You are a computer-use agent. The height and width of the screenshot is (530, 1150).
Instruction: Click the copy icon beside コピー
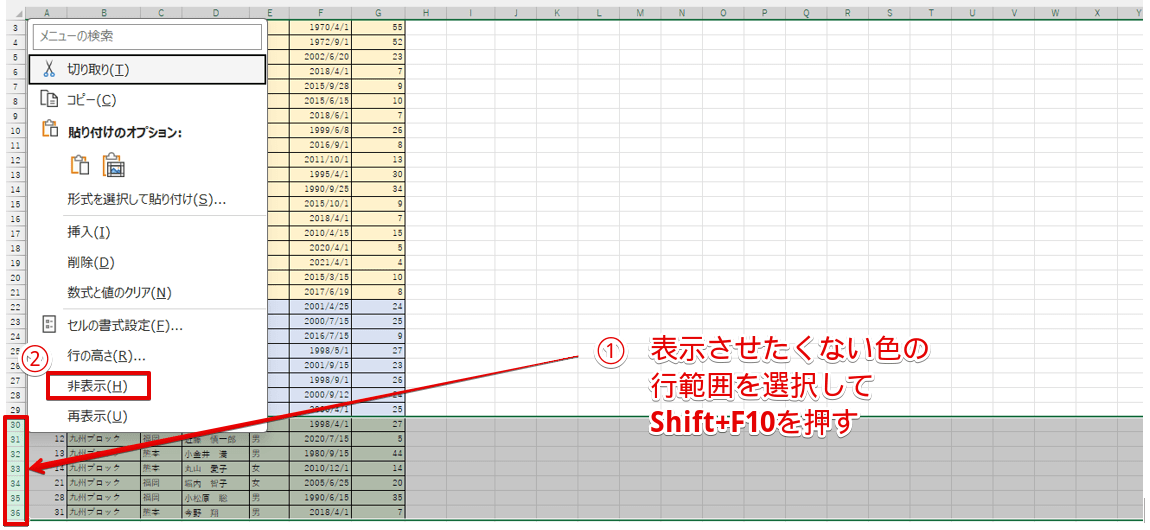pyautogui.click(x=49, y=100)
